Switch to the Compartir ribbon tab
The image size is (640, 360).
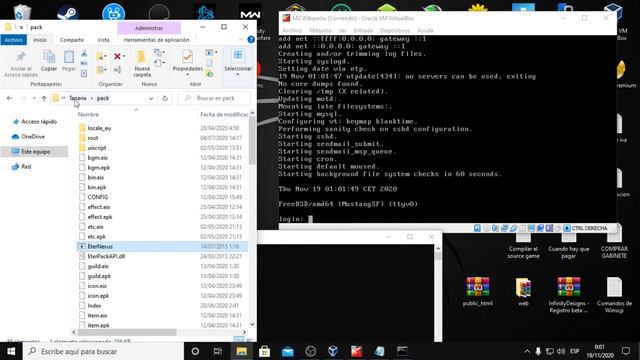(x=72, y=40)
